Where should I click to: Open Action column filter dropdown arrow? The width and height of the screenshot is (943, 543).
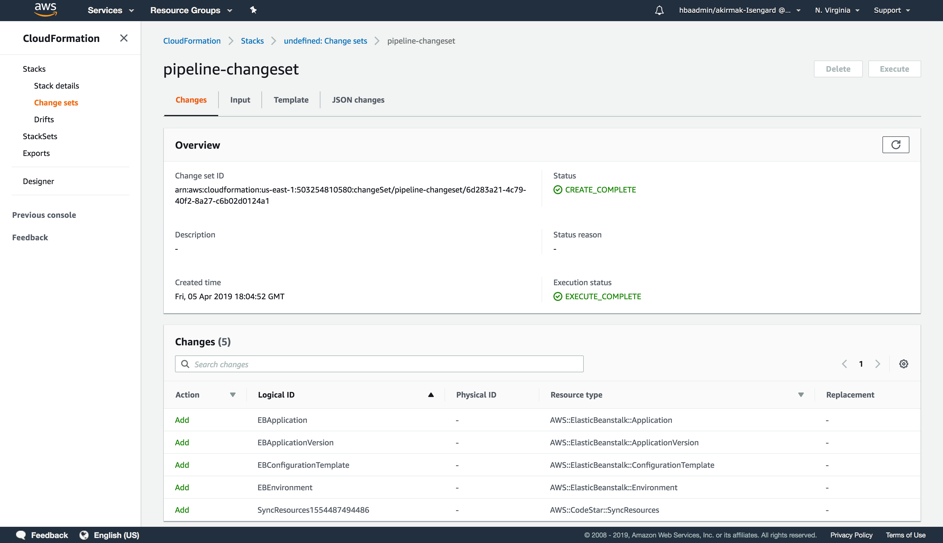[x=233, y=395]
